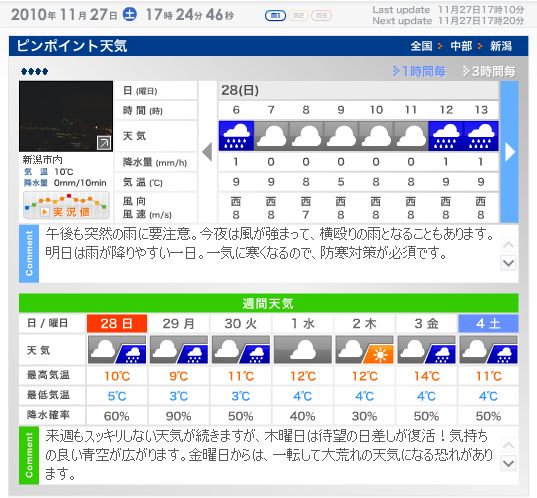This screenshot has width=537, height=498.
Task: Select the m2 display mode toggle
Action: click(x=298, y=15)
